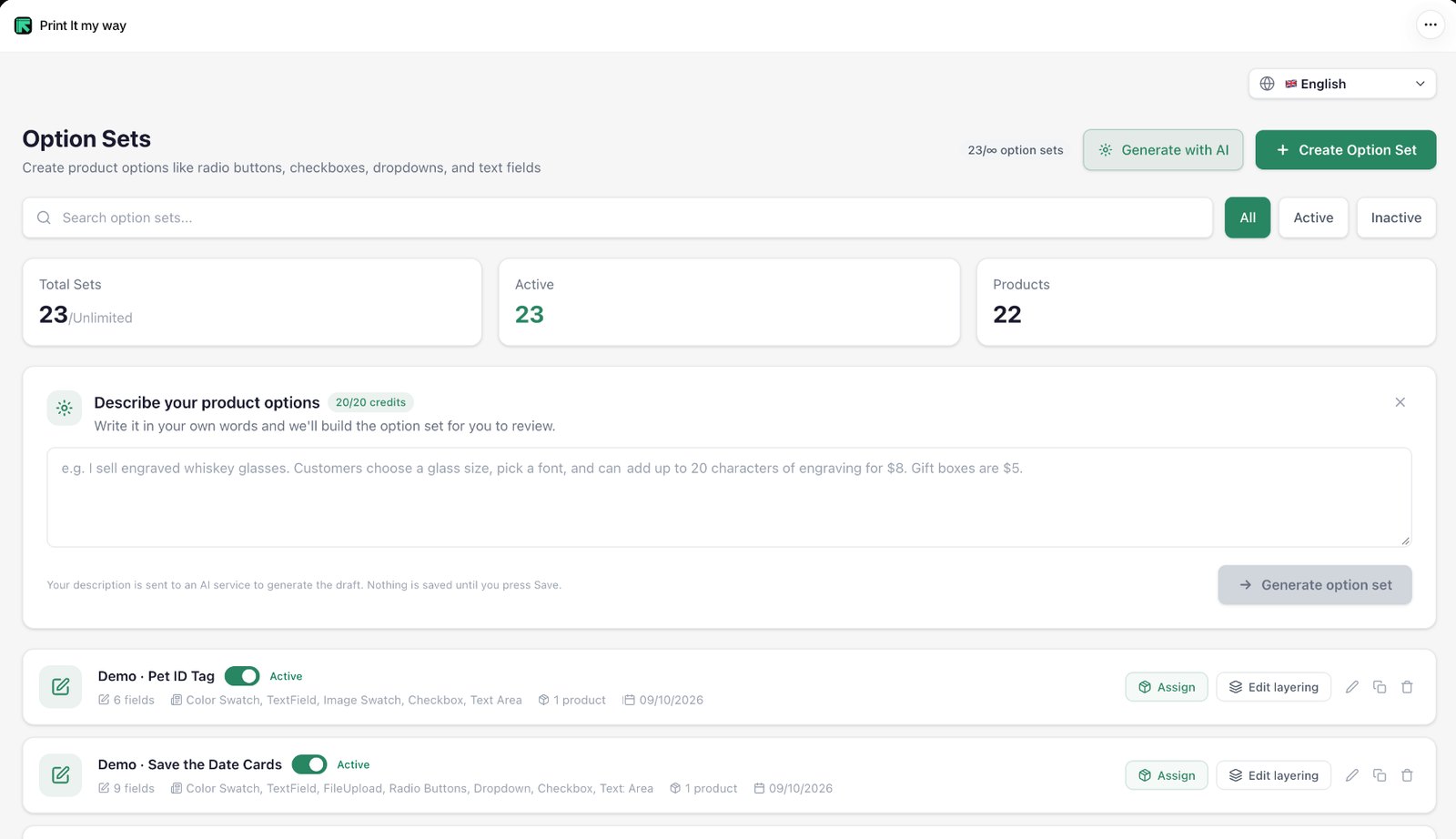The image size is (1456, 839).
Task: Click '6 fields' in Pet ID Tag row
Action: coord(126,700)
